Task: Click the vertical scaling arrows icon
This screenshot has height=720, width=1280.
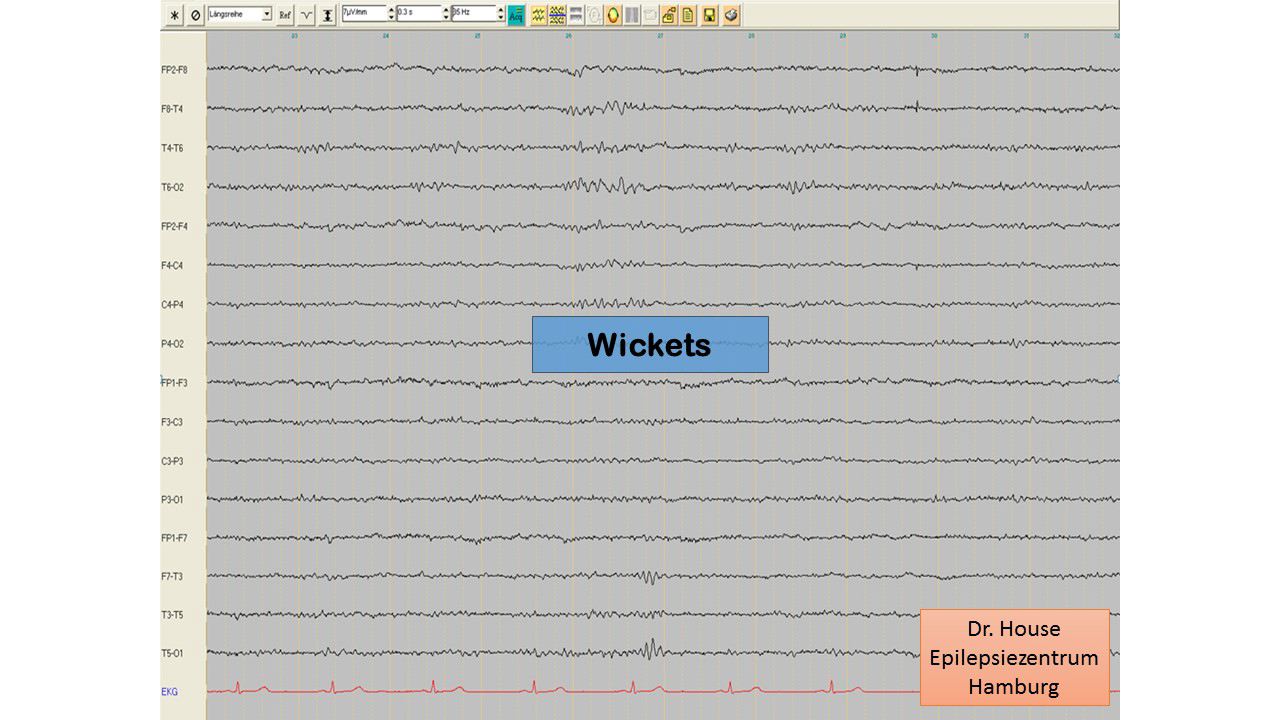Action: tap(327, 15)
